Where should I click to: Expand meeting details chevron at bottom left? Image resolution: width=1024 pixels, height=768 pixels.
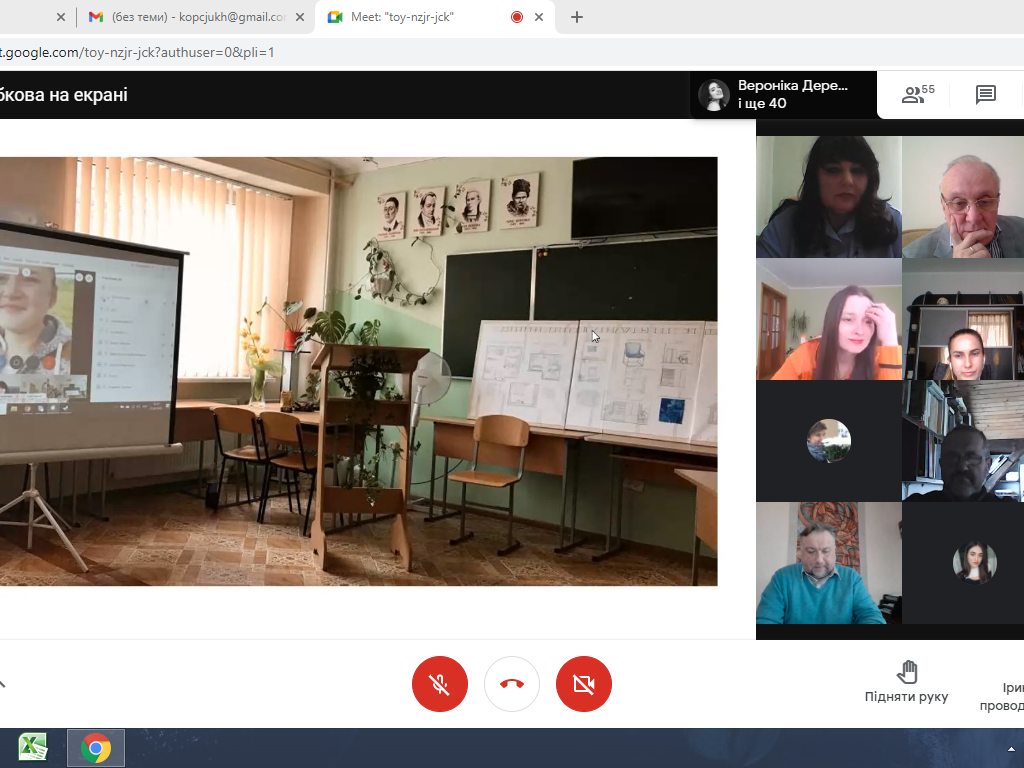[3, 684]
